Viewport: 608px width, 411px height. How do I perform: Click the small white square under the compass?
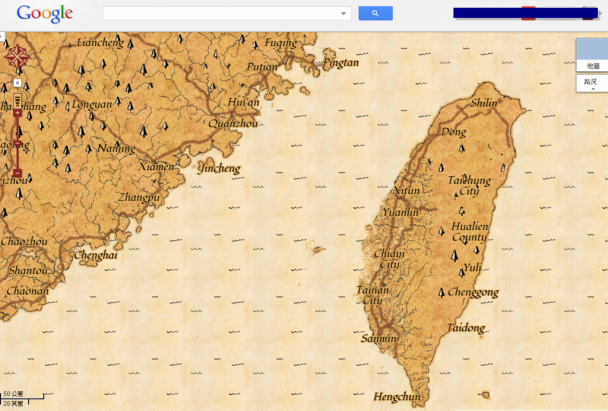17,83
